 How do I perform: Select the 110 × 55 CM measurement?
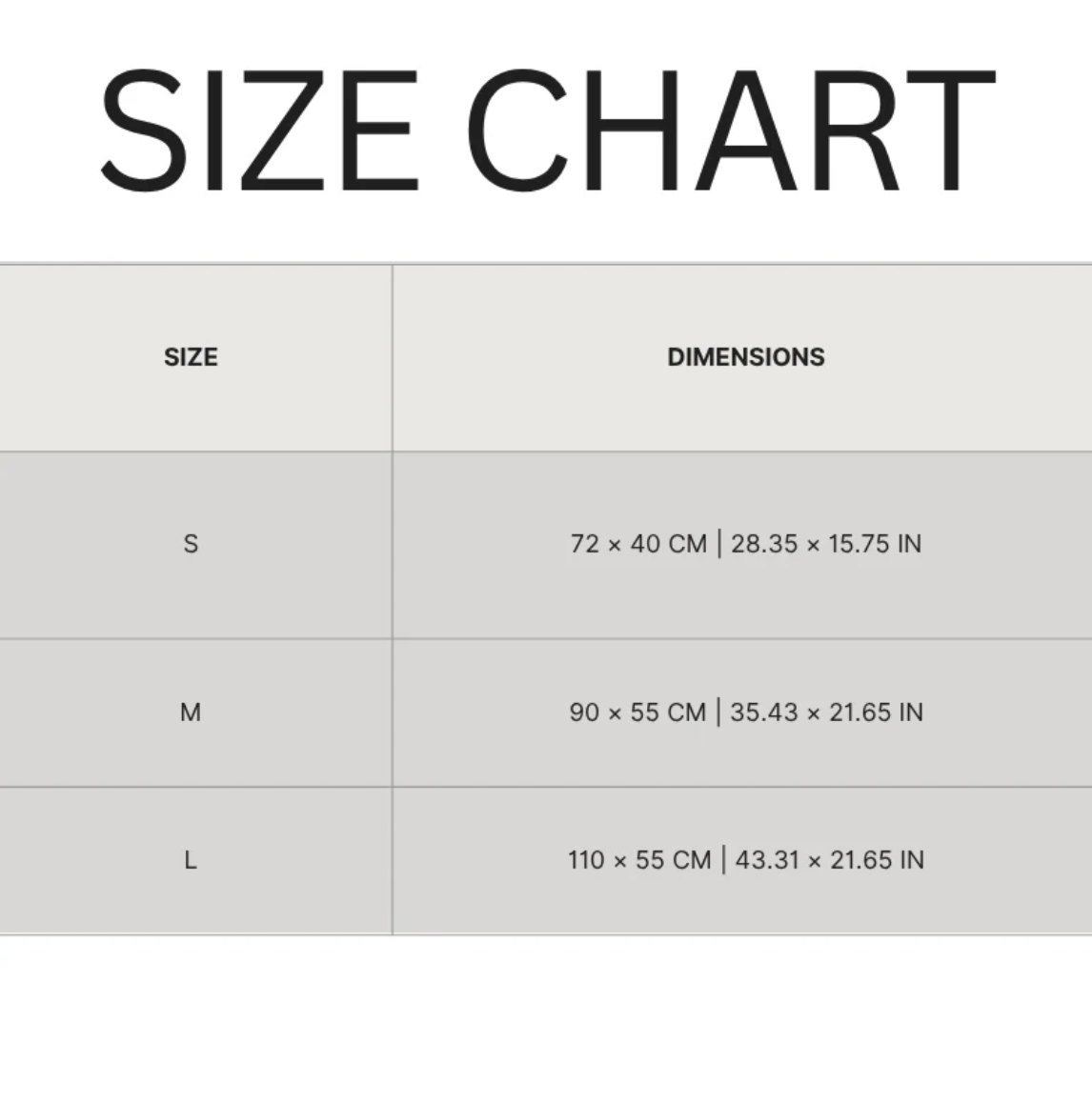click(639, 860)
